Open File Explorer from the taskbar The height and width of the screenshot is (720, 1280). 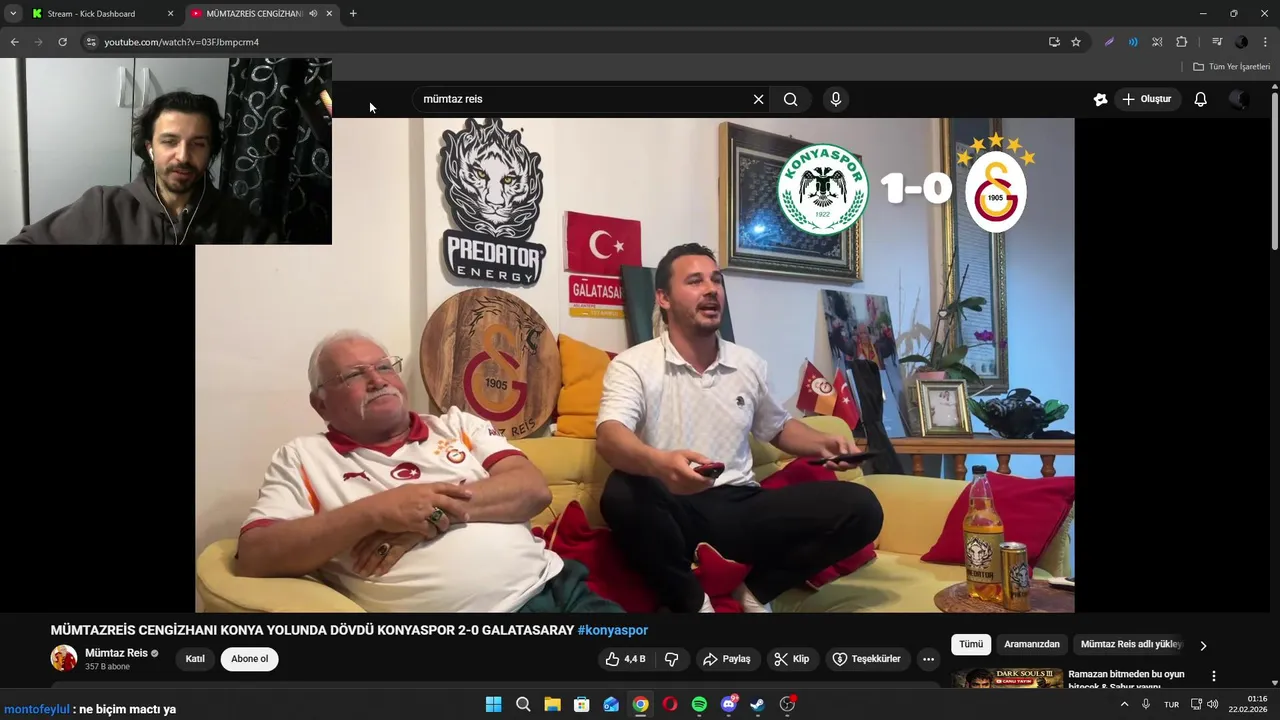tap(552, 704)
